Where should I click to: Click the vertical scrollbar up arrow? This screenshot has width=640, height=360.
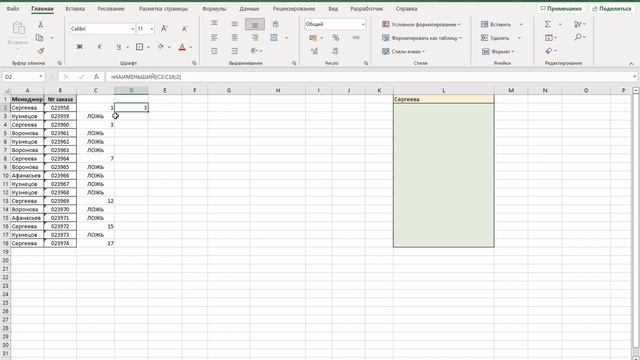click(636, 90)
